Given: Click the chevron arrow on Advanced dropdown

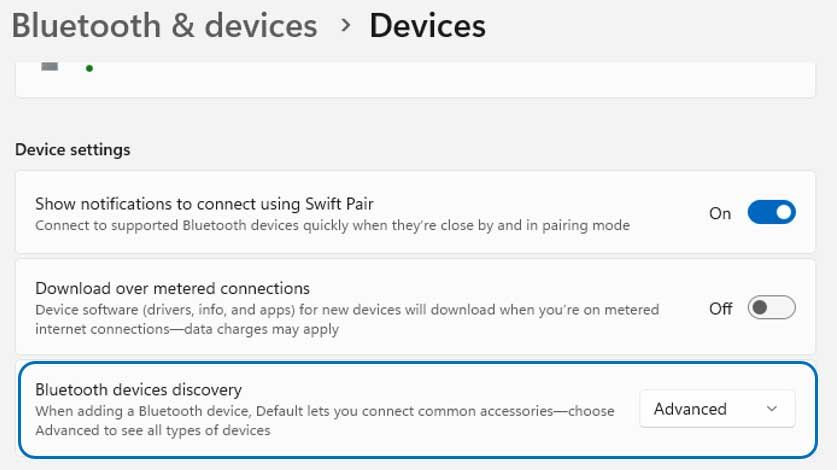Looking at the screenshot, I should click(771, 409).
